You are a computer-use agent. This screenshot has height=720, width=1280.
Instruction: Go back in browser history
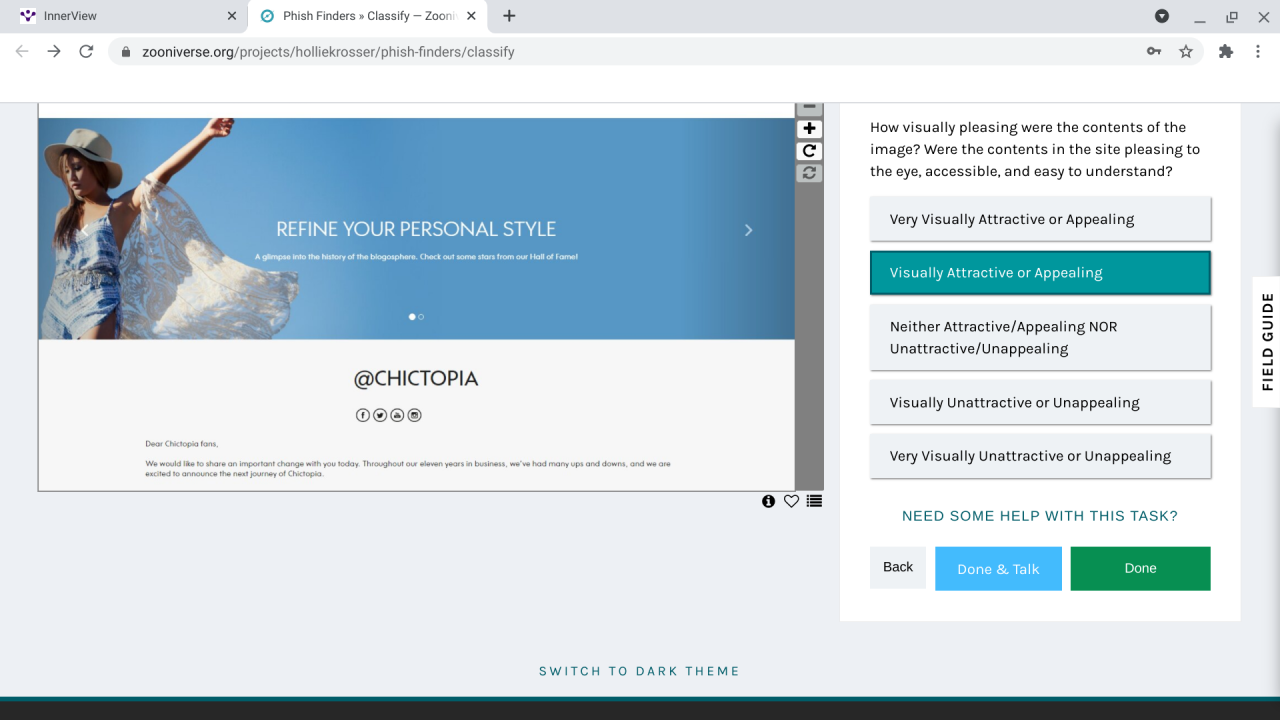pyautogui.click(x=22, y=51)
